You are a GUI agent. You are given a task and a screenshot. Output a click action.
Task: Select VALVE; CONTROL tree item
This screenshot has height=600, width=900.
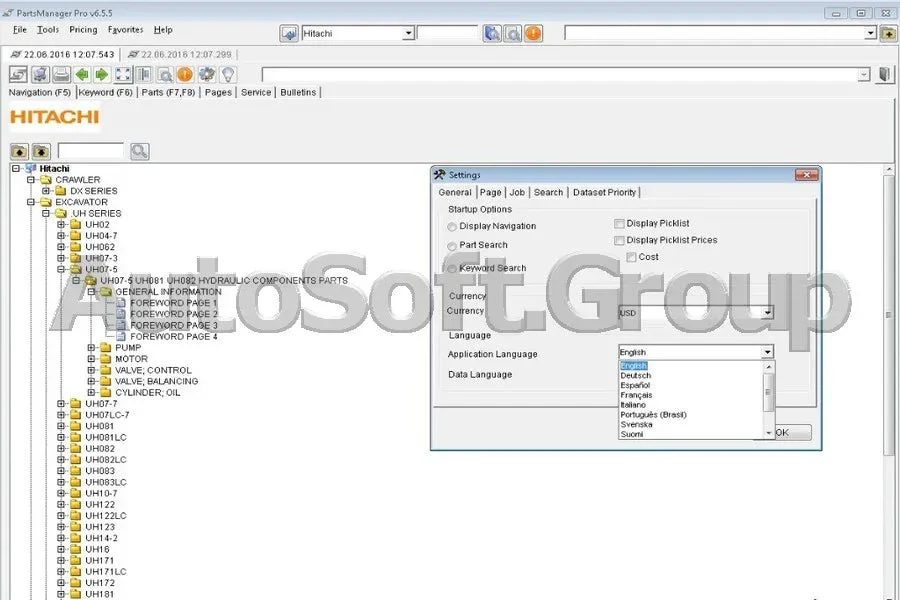point(153,370)
